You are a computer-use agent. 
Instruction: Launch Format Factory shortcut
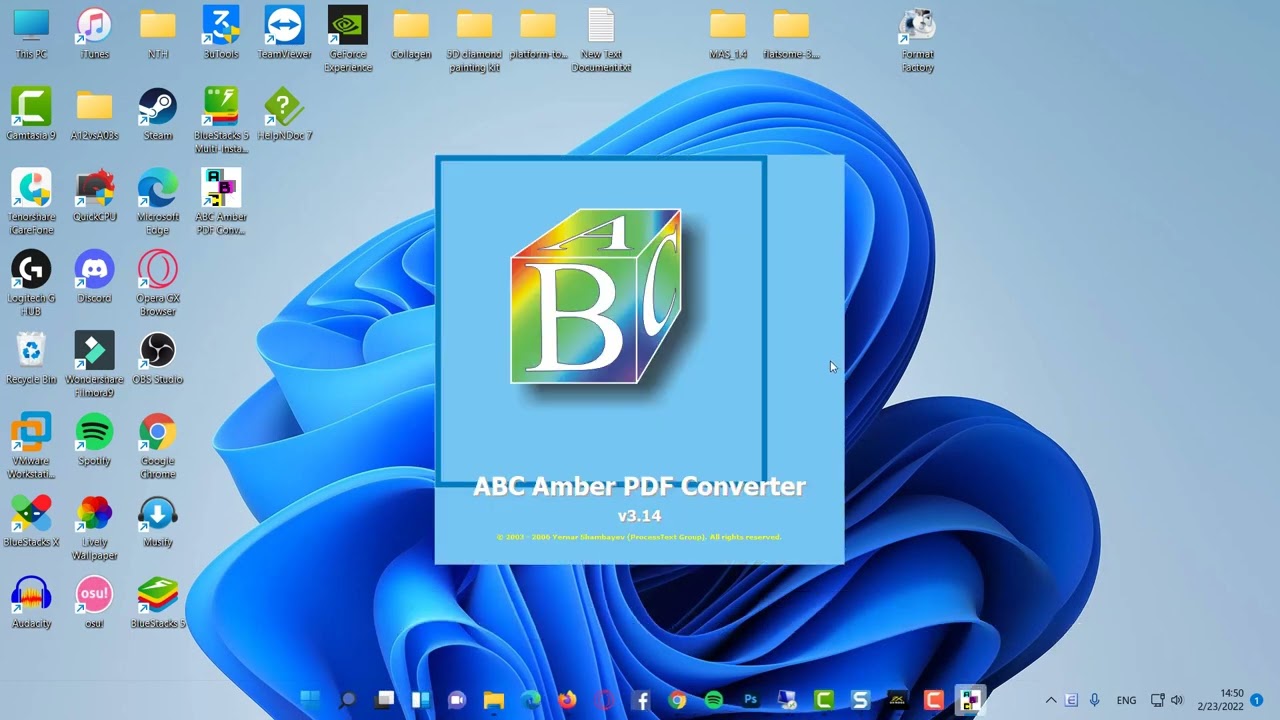click(x=918, y=39)
